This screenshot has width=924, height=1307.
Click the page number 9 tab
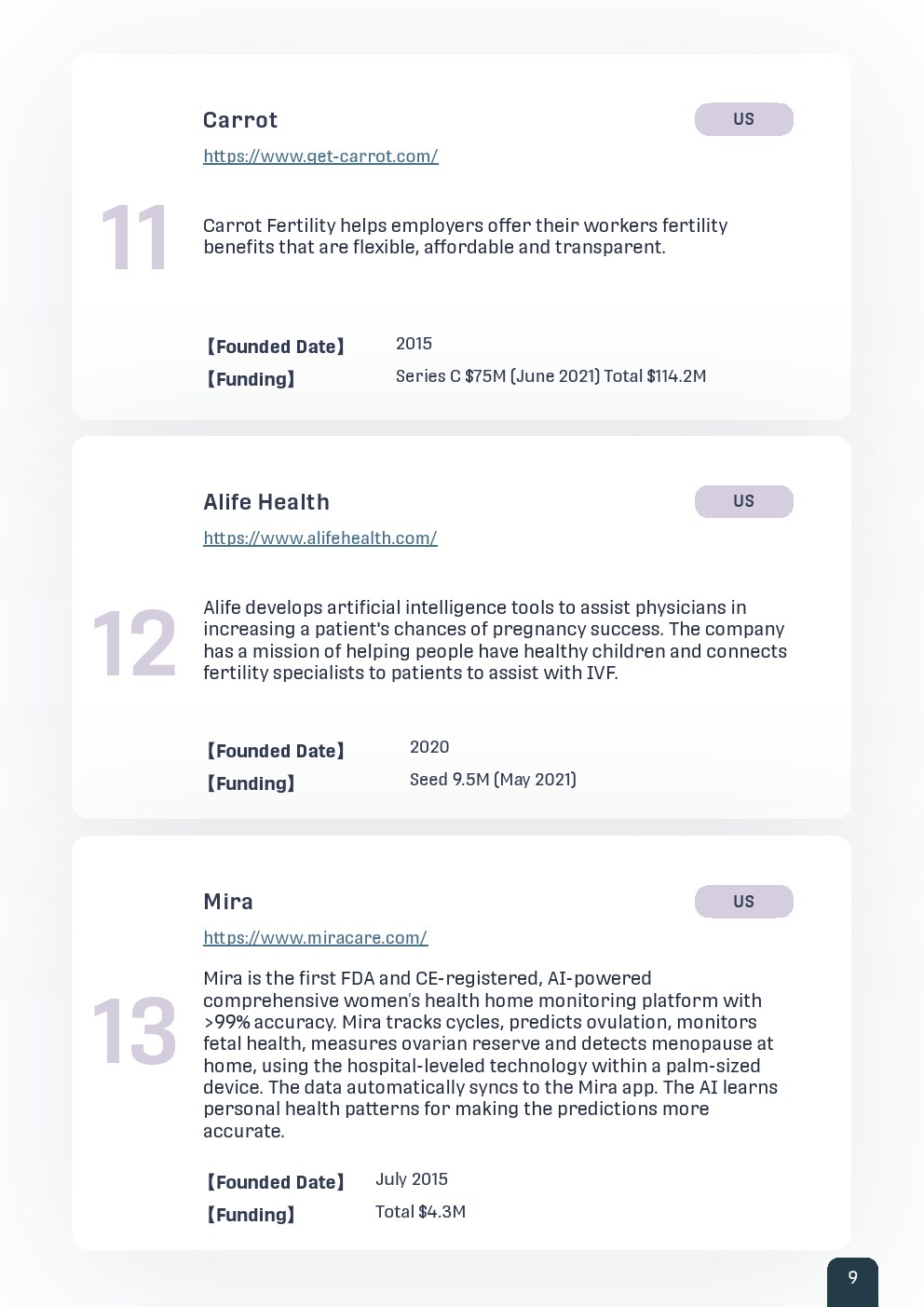[x=852, y=1279]
